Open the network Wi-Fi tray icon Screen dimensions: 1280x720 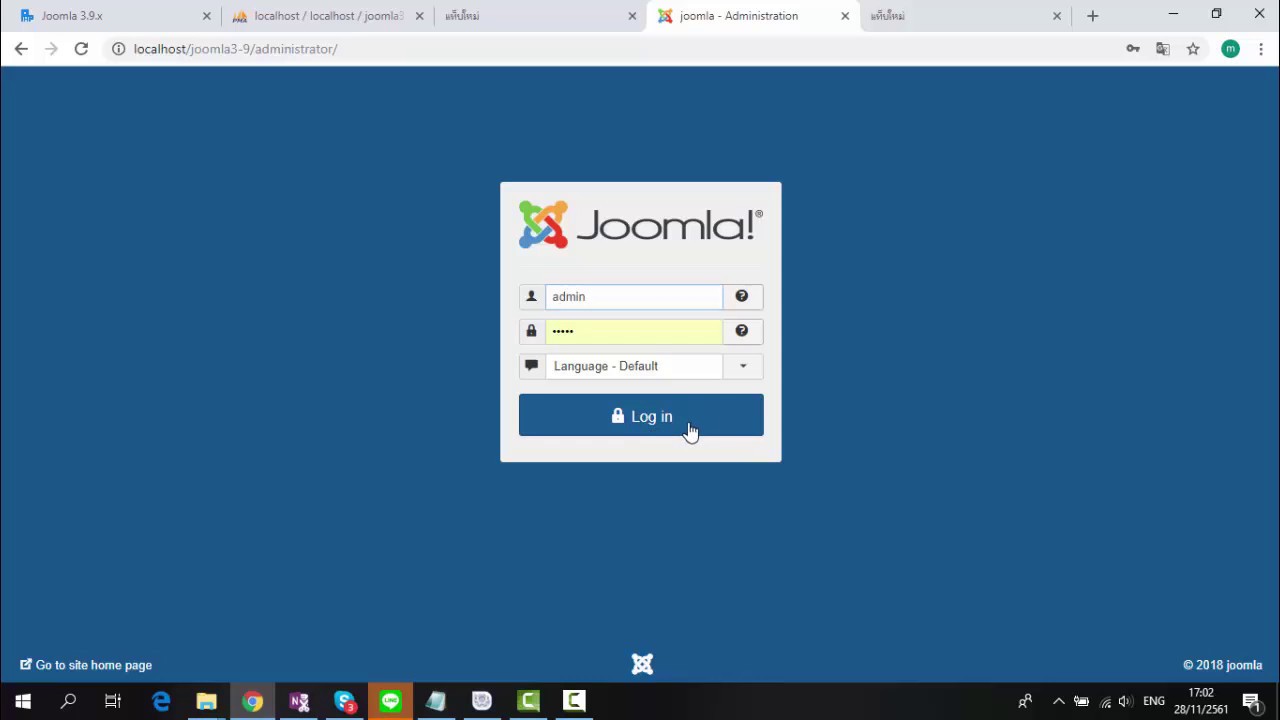(x=1104, y=701)
